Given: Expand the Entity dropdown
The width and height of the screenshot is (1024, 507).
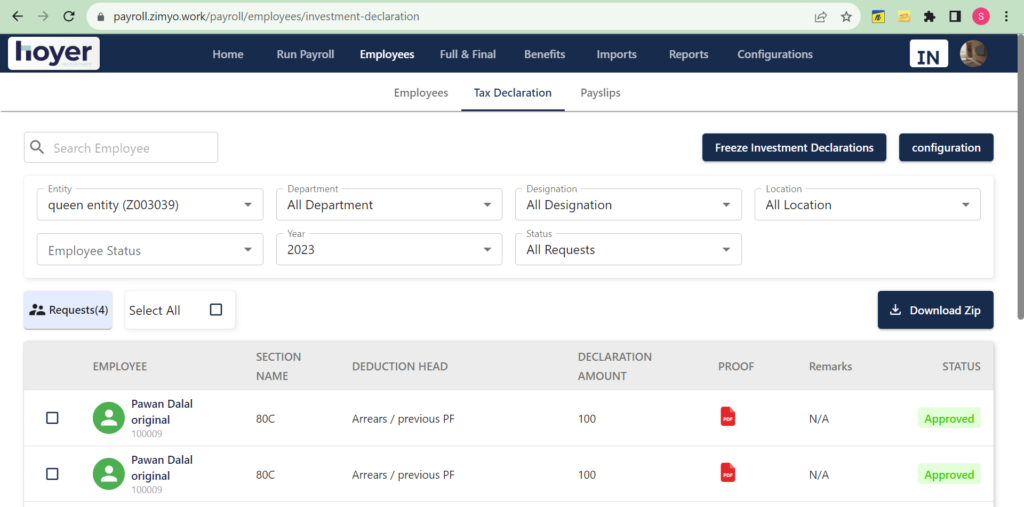Looking at the screenshot, I should coord(150,204).
